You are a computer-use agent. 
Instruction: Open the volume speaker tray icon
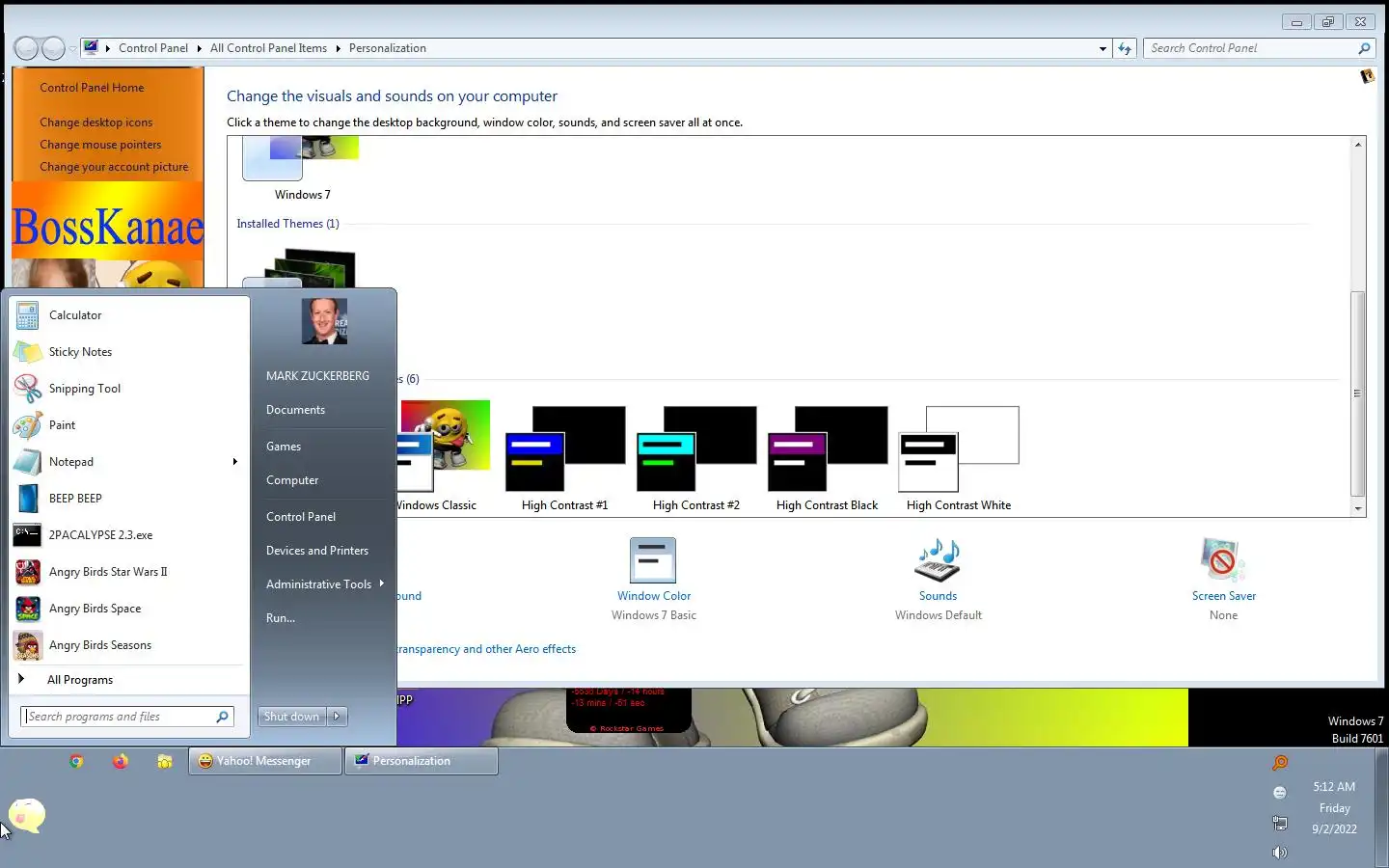tap(1280, 853)
